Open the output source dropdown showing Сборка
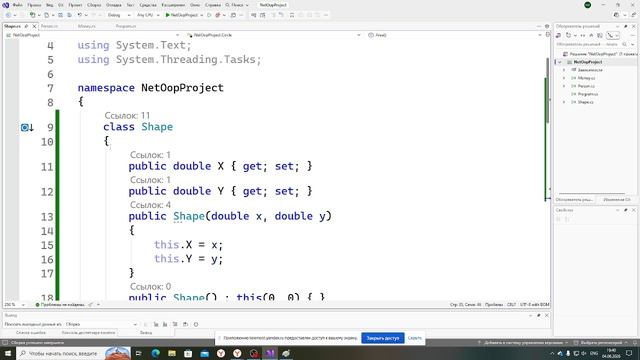This screenshot has width=640, height=360. (x=102, y=324)
